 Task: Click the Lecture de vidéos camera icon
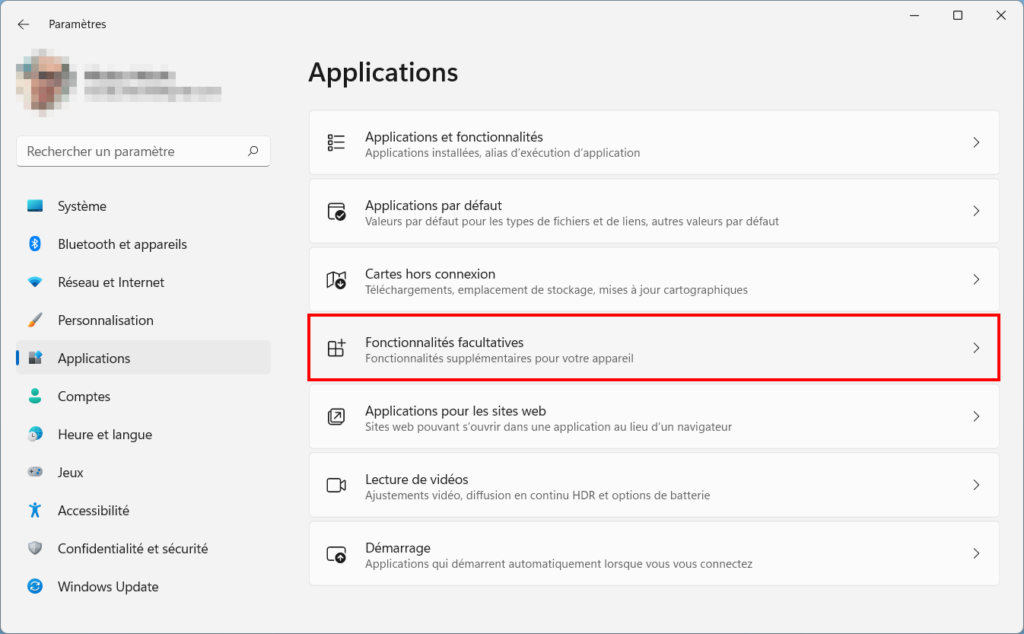pos(336,485)
